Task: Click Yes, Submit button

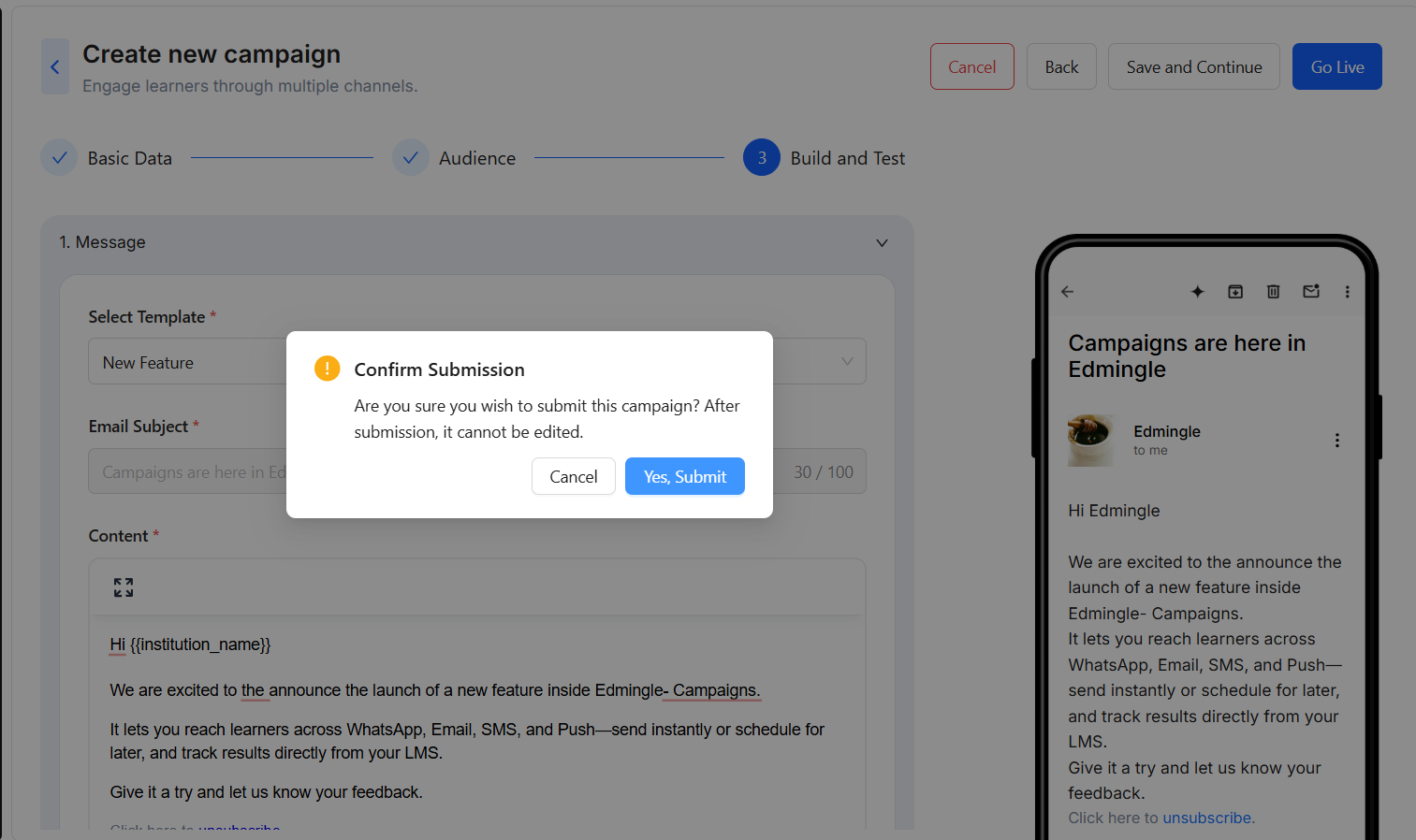Action: 685,476
